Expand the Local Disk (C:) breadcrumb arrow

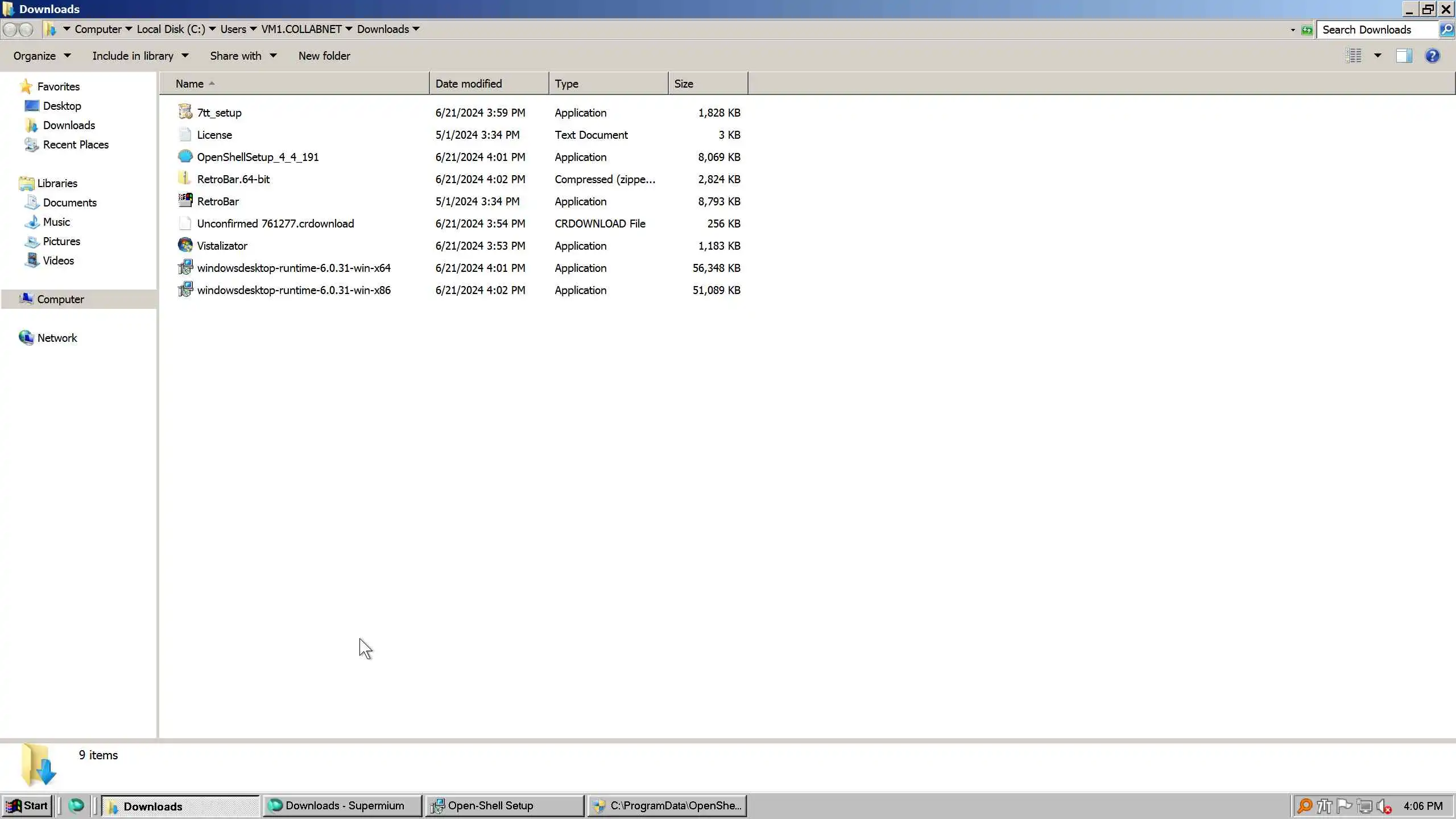pos(212,29)
